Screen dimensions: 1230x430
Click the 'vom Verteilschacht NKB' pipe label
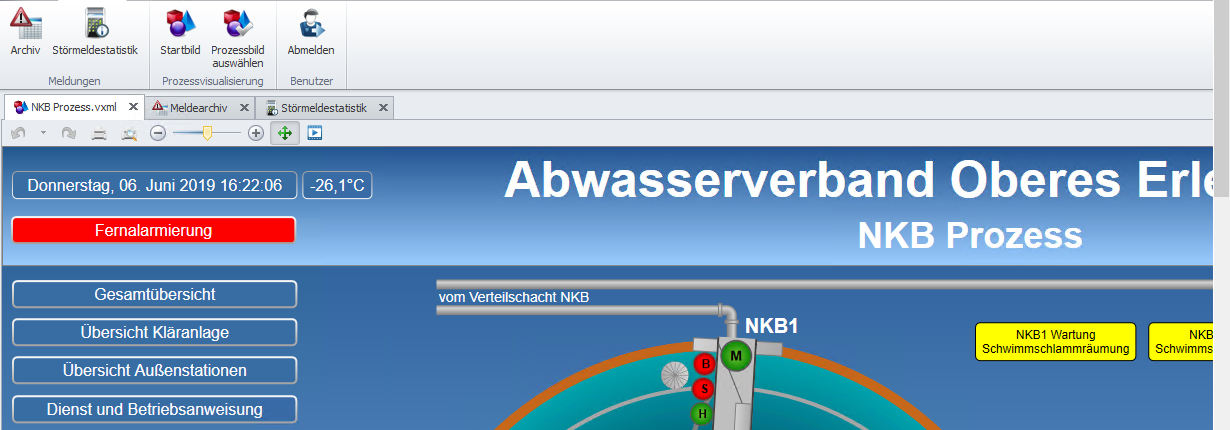(514, 297)
